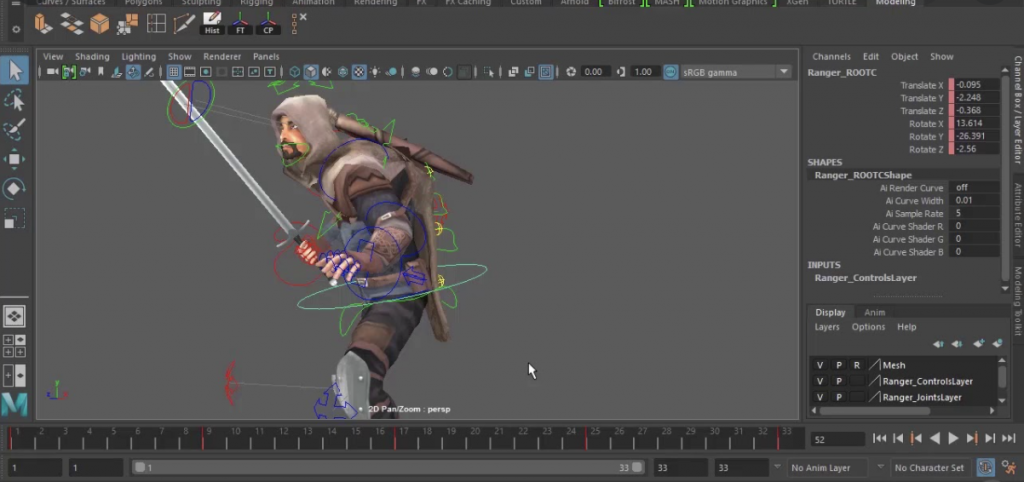Screen dimensions: 1024x482
Task: Toggle textured display mode
Action: click(359, 72)
